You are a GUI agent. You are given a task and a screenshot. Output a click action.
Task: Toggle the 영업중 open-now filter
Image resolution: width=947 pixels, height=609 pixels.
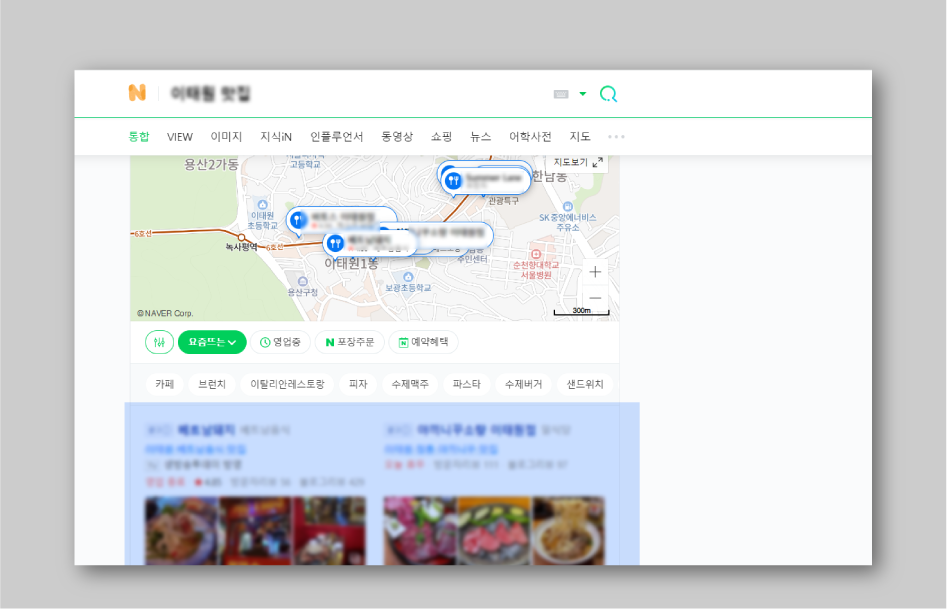pos(280,342)
